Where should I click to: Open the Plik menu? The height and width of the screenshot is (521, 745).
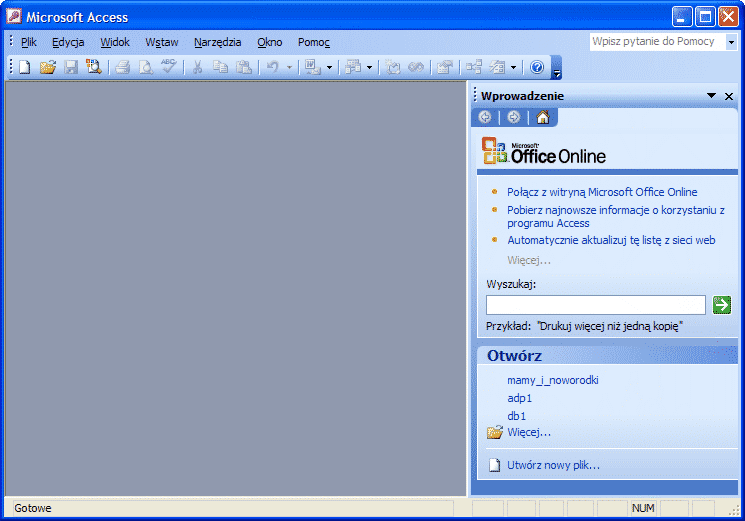tap(28, 42)
